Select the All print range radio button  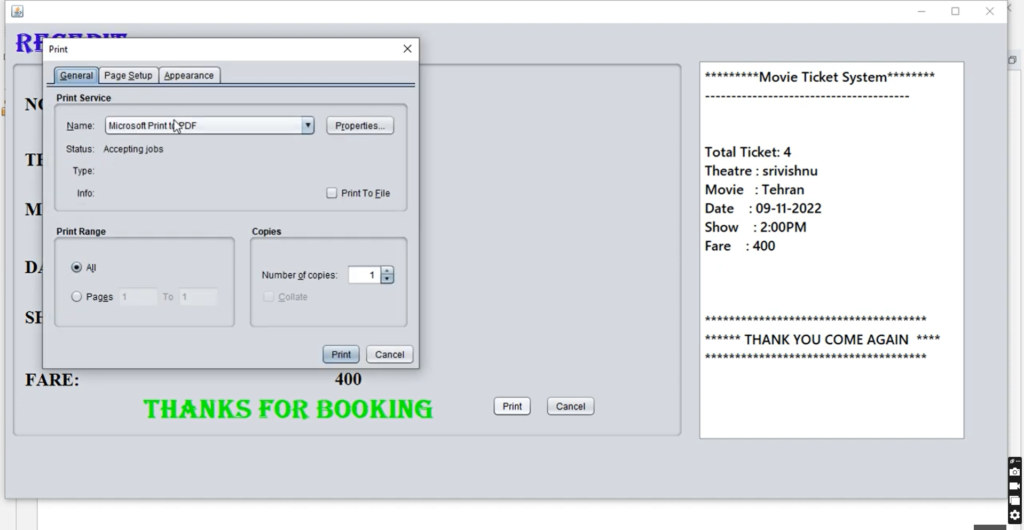76,268
